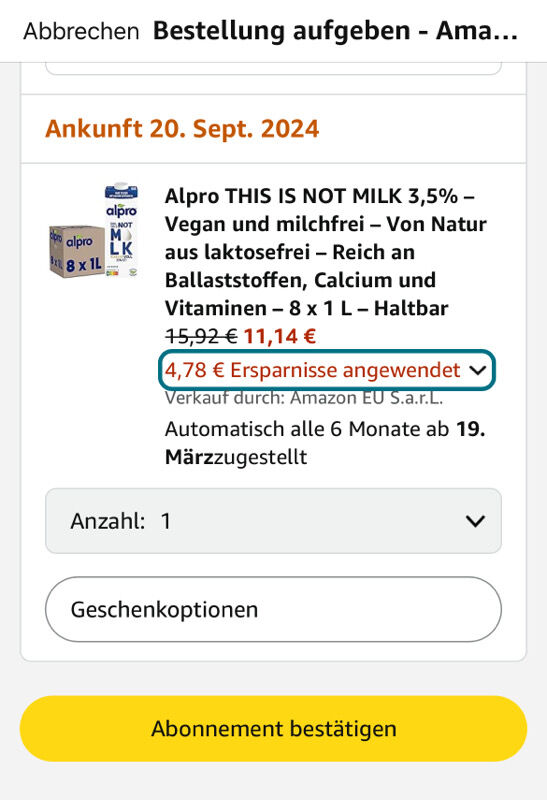The width and height of the screenshot is (547, 800).
Task: Click the quantity value 1 in Anzahl
Action: point(166,521)
